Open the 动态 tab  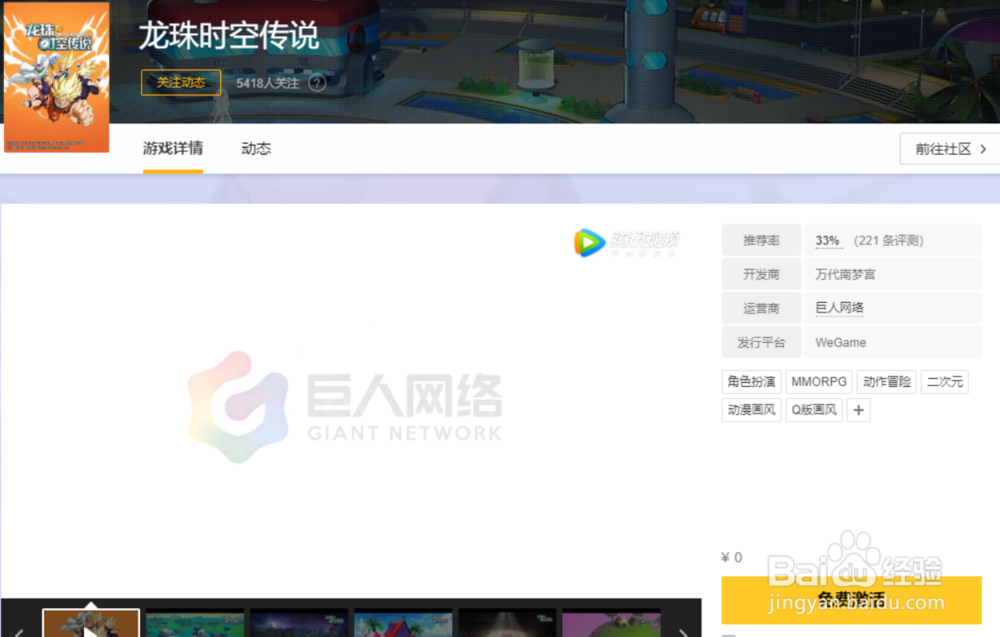256,149
